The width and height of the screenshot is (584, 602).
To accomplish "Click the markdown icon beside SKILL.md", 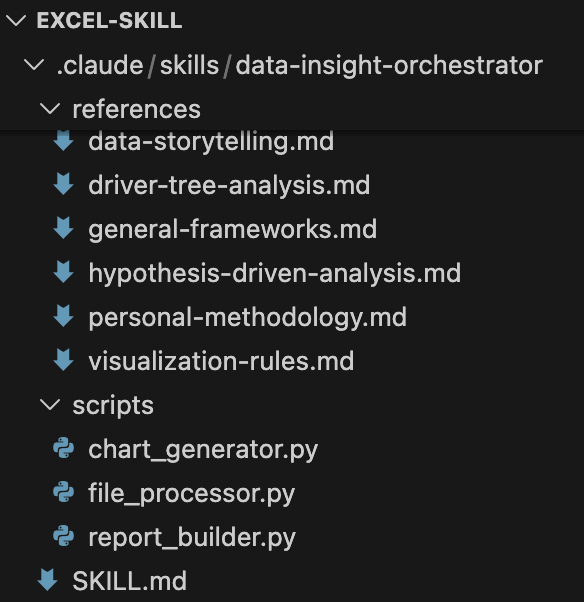I will (48, 580).
